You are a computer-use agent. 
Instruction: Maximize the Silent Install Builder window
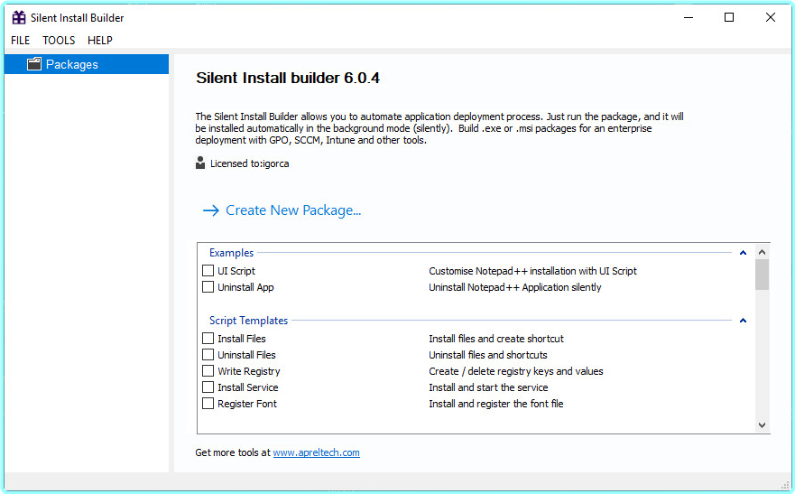[x=729, y=17]
